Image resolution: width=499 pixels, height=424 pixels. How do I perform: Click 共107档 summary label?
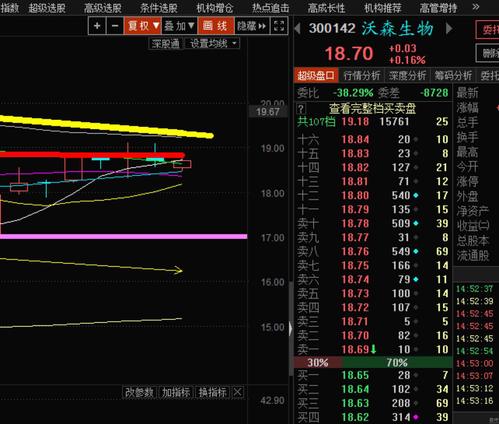coord(316,121)
